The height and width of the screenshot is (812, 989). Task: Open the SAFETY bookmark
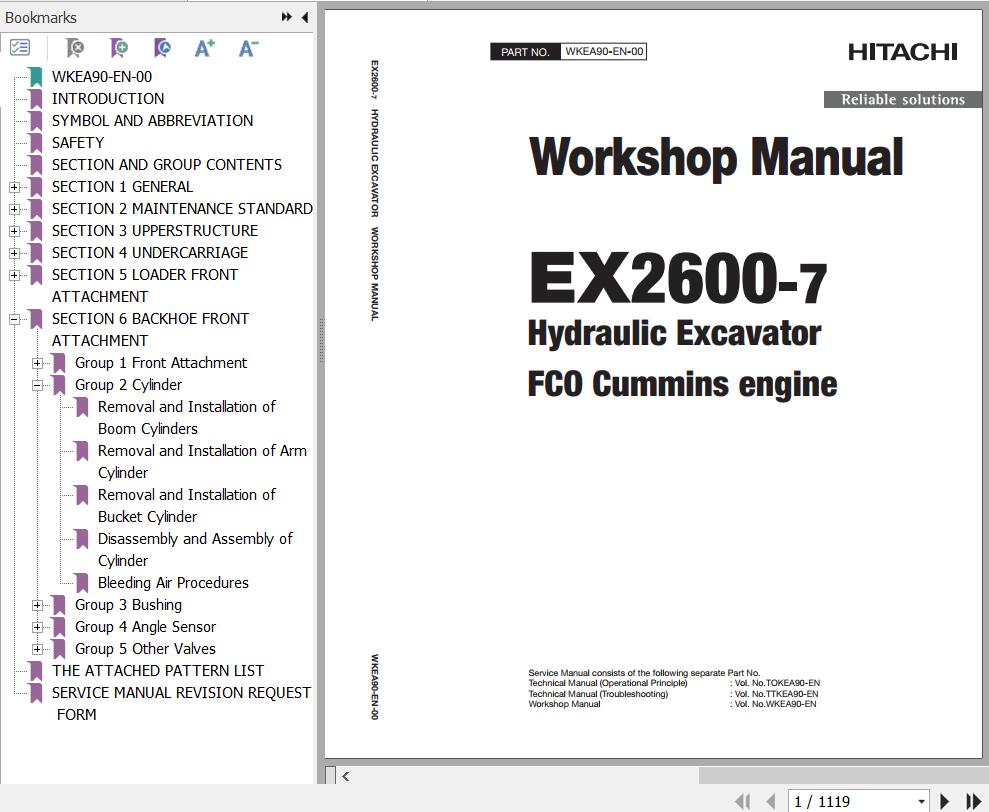click(x=78, y=143)
